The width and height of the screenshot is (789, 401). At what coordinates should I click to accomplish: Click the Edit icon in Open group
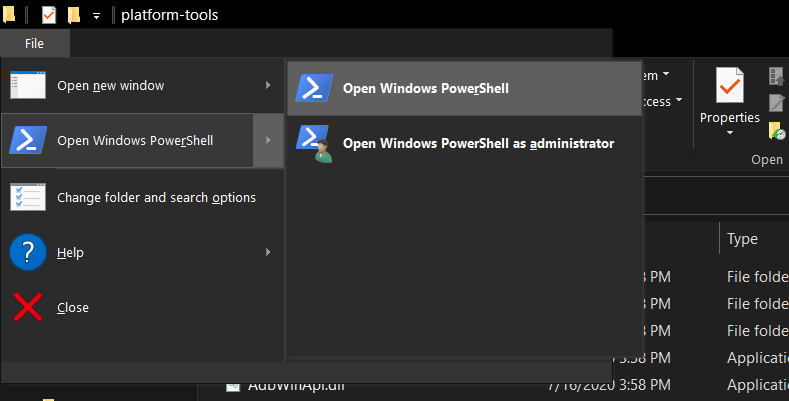point(777,103)
